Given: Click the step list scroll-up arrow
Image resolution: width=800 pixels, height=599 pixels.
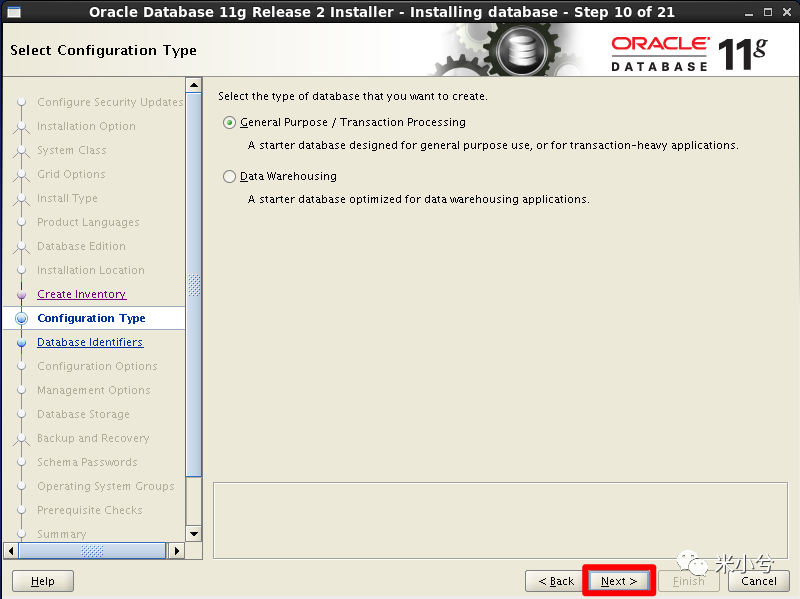Looking at the screenshot, I should [x=194, y=85].
